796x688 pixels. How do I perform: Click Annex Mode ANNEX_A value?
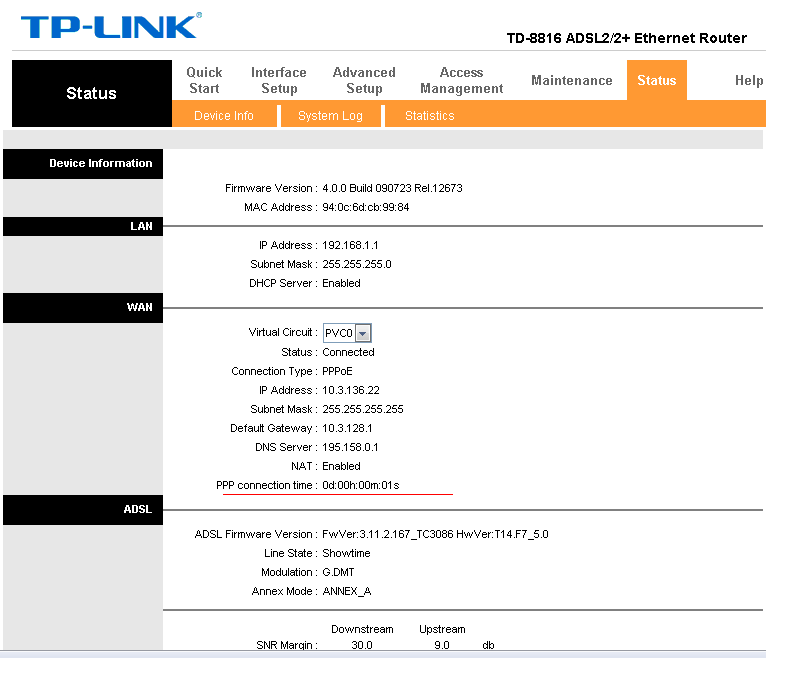pos(347,592)
